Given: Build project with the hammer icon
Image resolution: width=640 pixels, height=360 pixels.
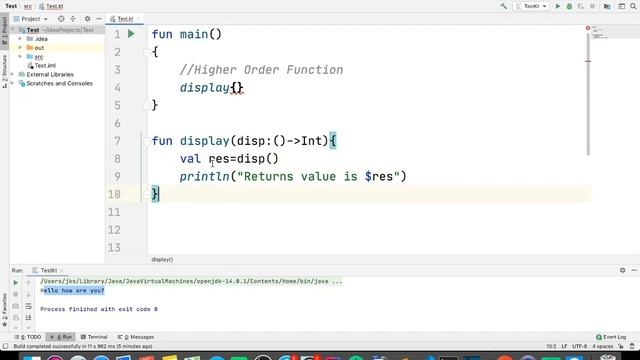Looking at the screenshot, I should point(504,6).
